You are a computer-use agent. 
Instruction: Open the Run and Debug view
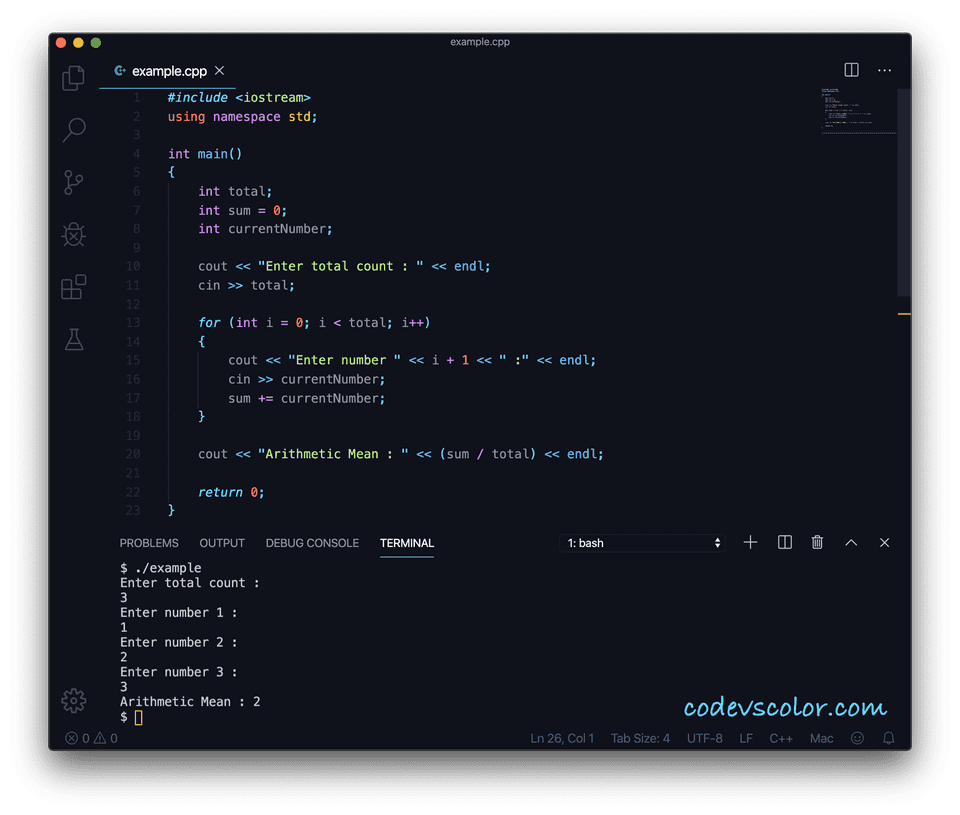pyautogui.click(x=73, y=234)
